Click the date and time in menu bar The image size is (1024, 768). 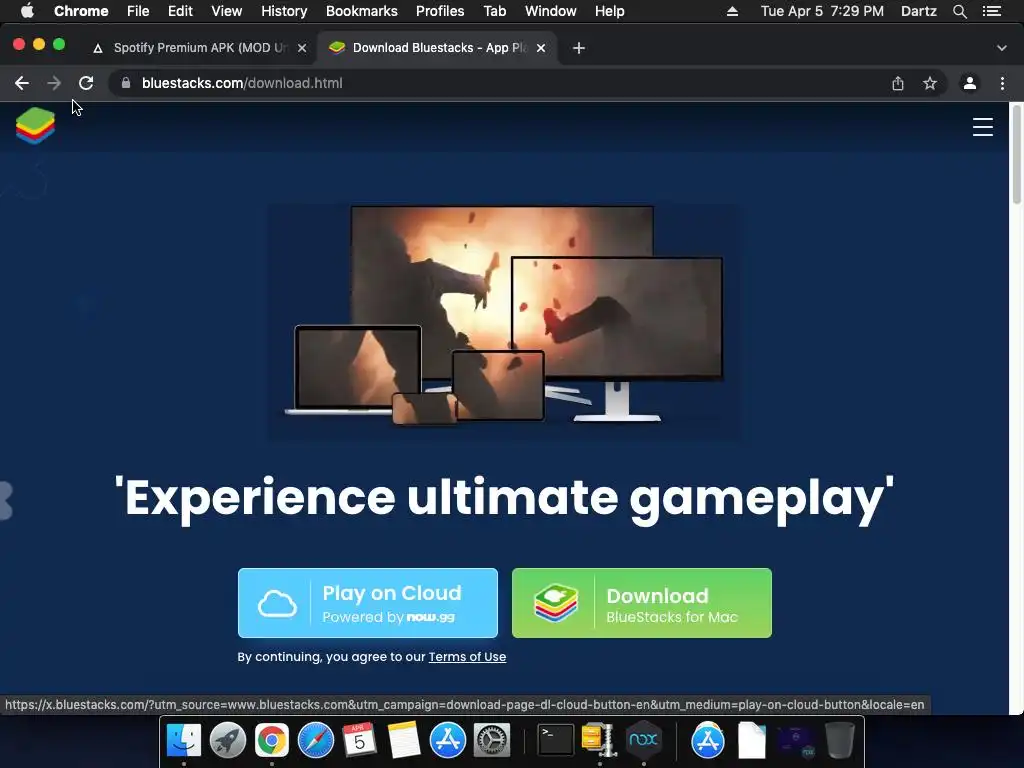pyautogui.click(x=822, y=11)
